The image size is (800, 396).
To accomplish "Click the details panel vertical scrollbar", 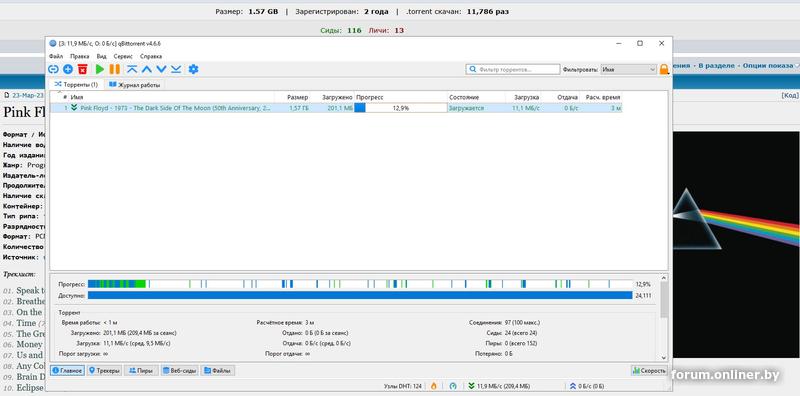I will click(x=664, y=299).
